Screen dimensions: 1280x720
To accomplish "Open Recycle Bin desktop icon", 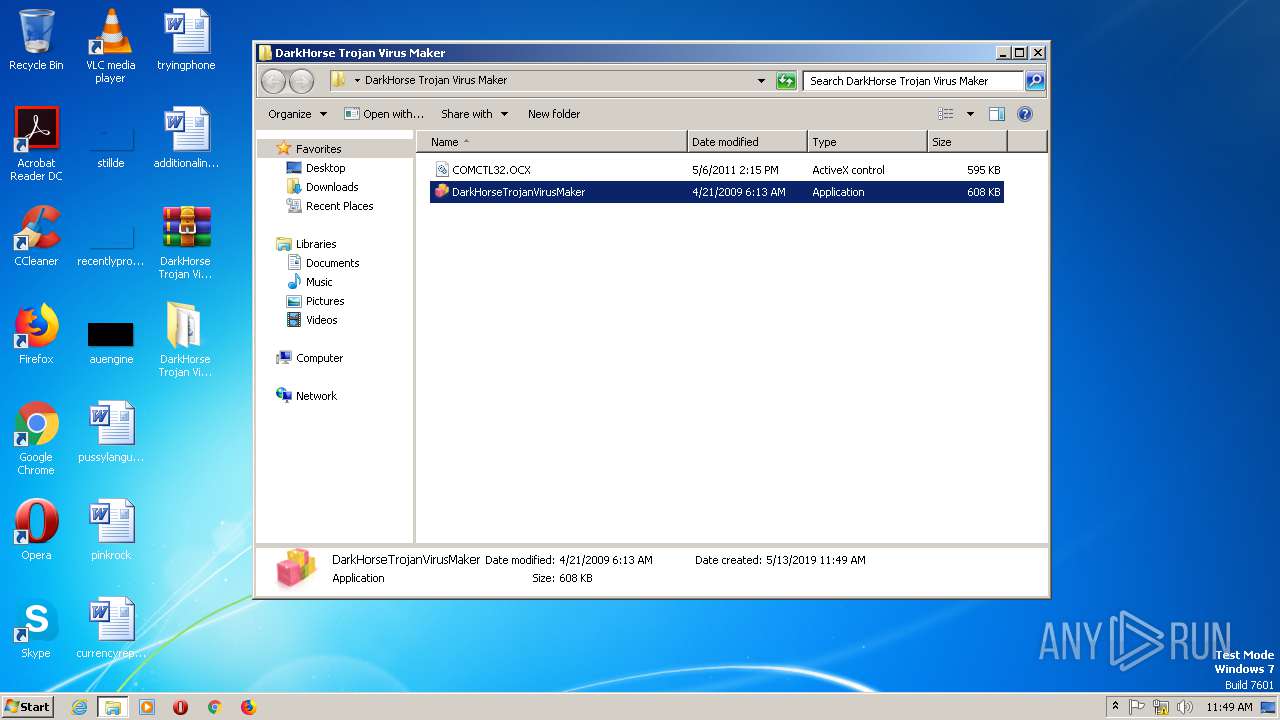I will pos(36,40).
